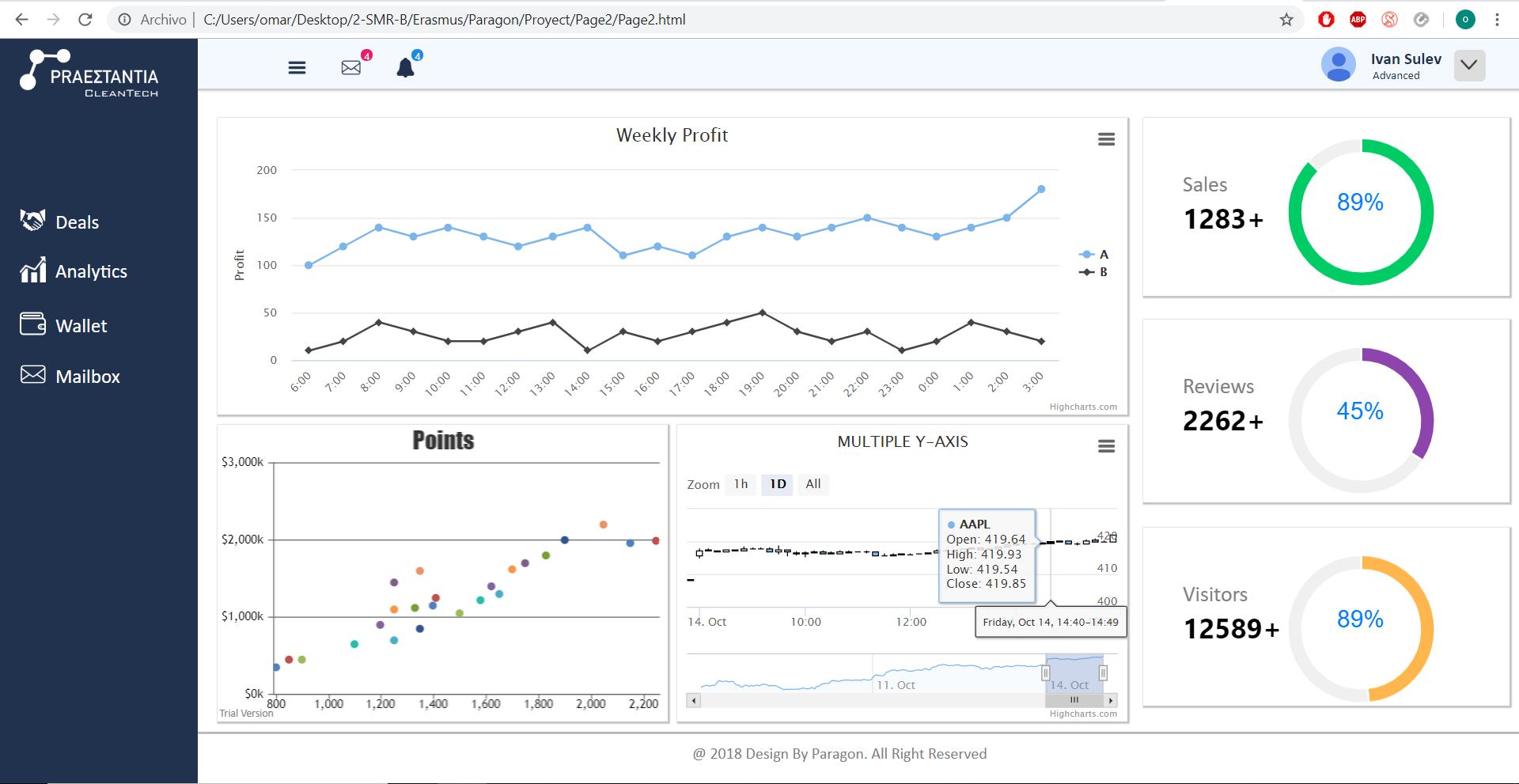Open Analytics from the sidebar
The width and height of the screenshot is (1519, 784).
[x=90, y=271]
